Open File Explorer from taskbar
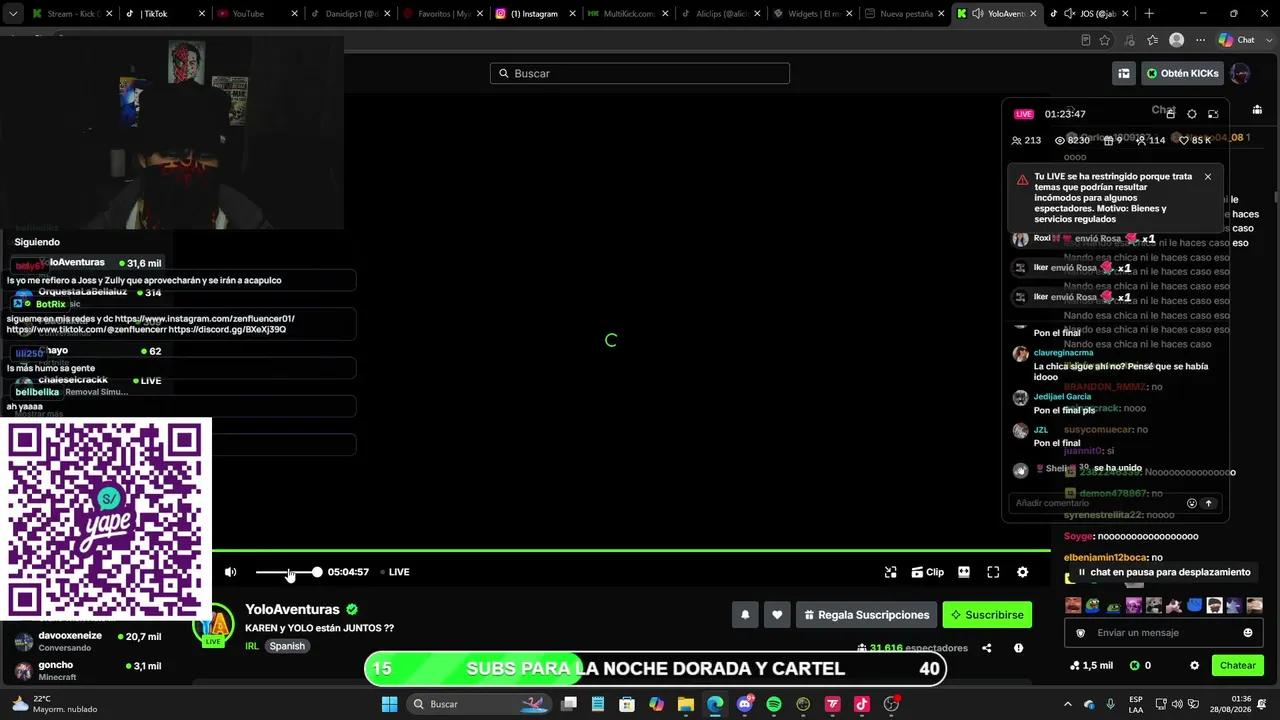The image size is (1280, 720). tap(685, 704)
